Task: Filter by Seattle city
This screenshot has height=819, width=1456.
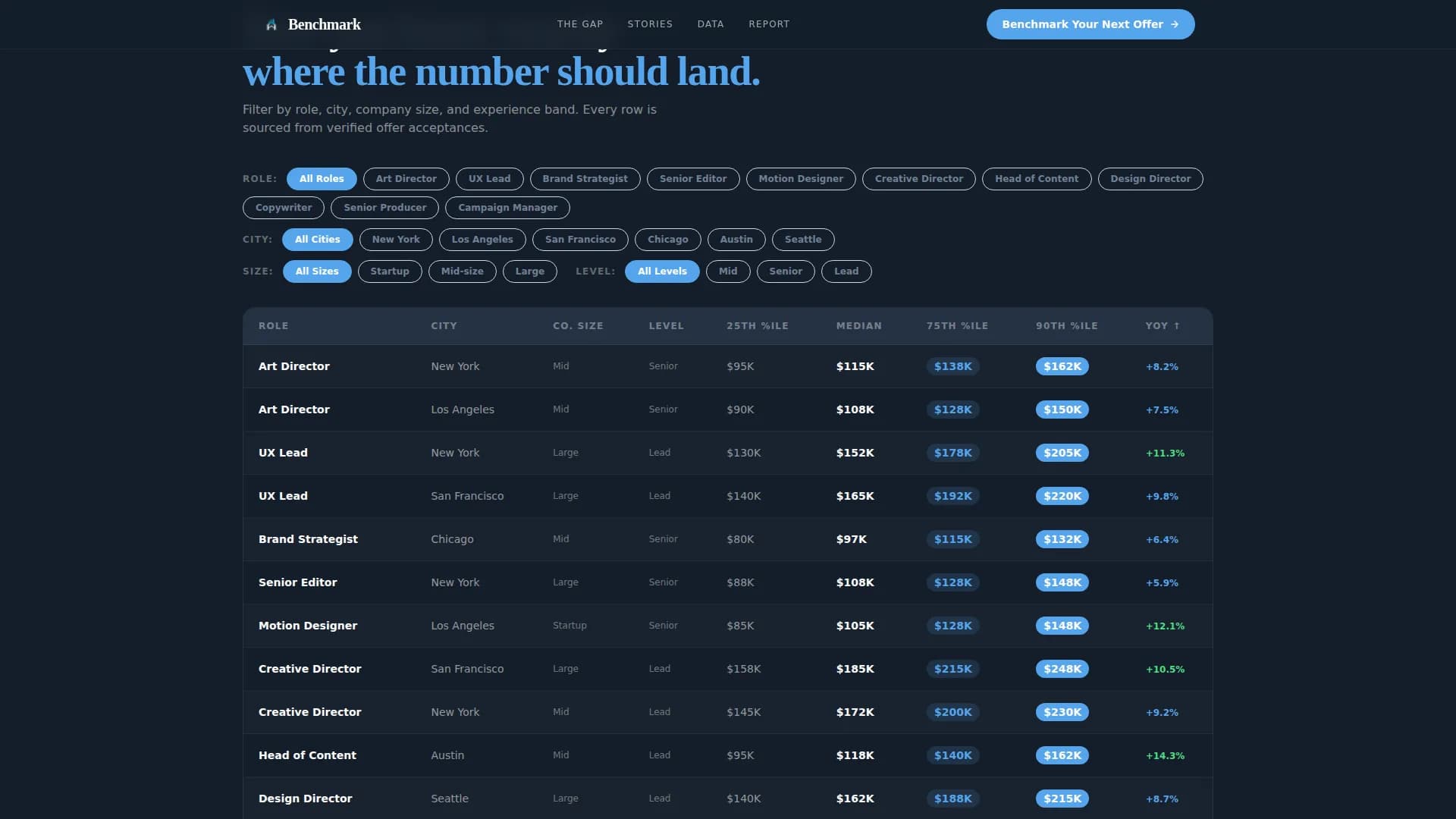Action: [803, 239]
